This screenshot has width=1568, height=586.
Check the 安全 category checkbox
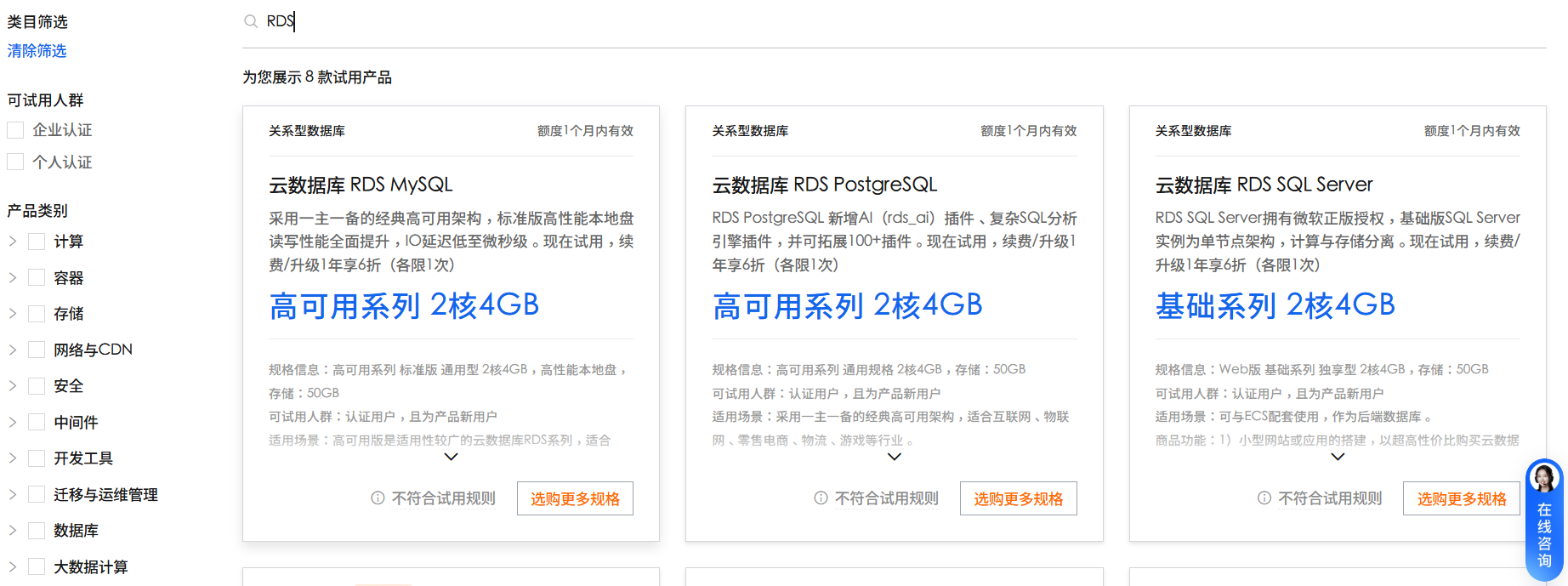pyautogui.click(x=37, y=386)
